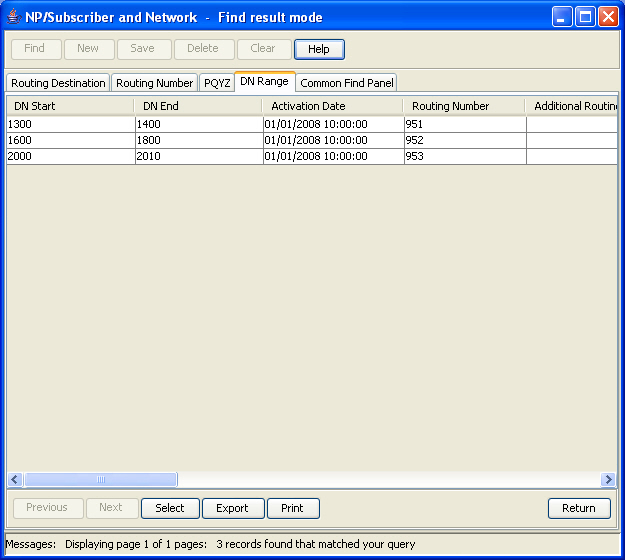Click the Additional Routing column header
Viewport: 625px width, 560px height.
click(x=572, y=106)
